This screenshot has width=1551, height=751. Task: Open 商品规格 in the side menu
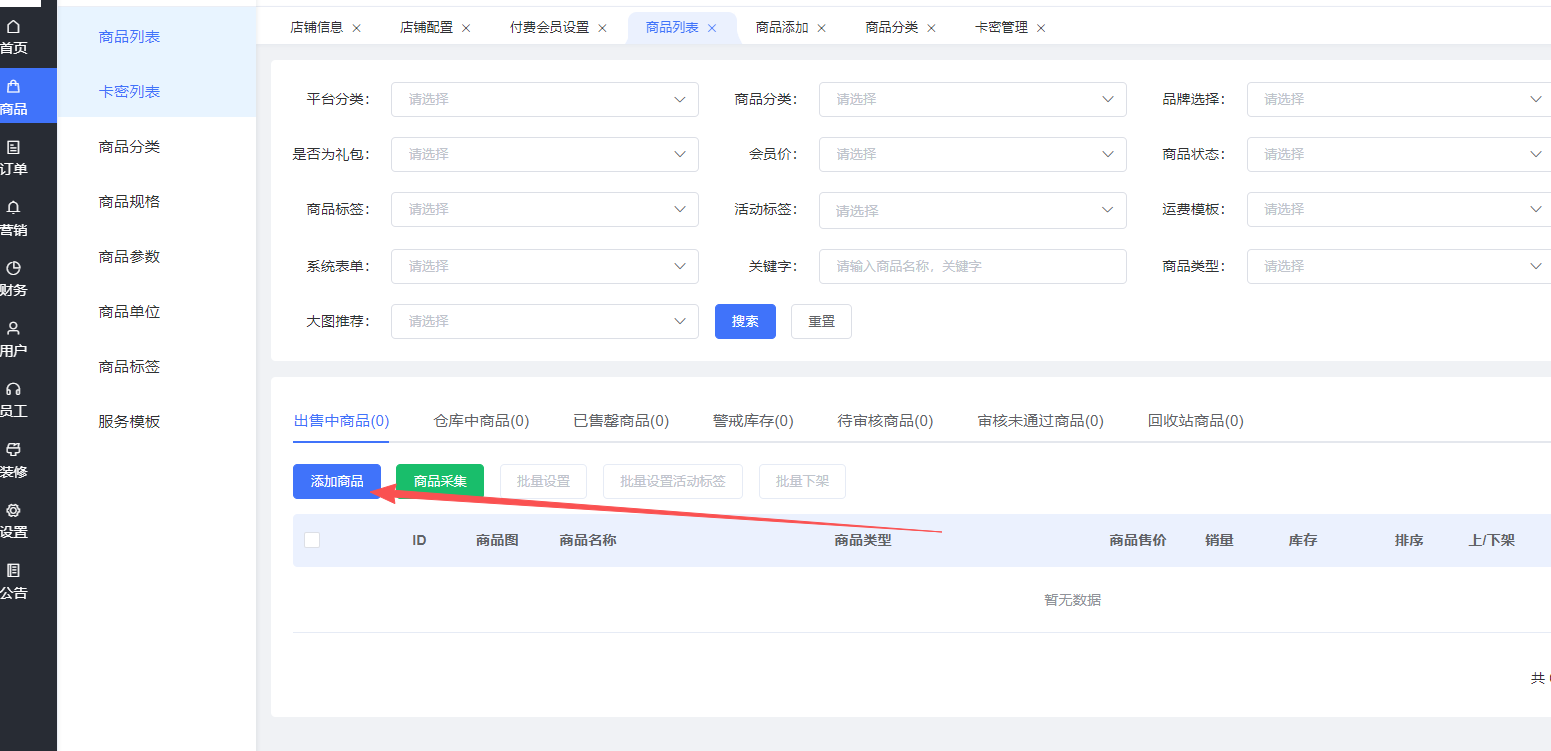pos(129,201)
